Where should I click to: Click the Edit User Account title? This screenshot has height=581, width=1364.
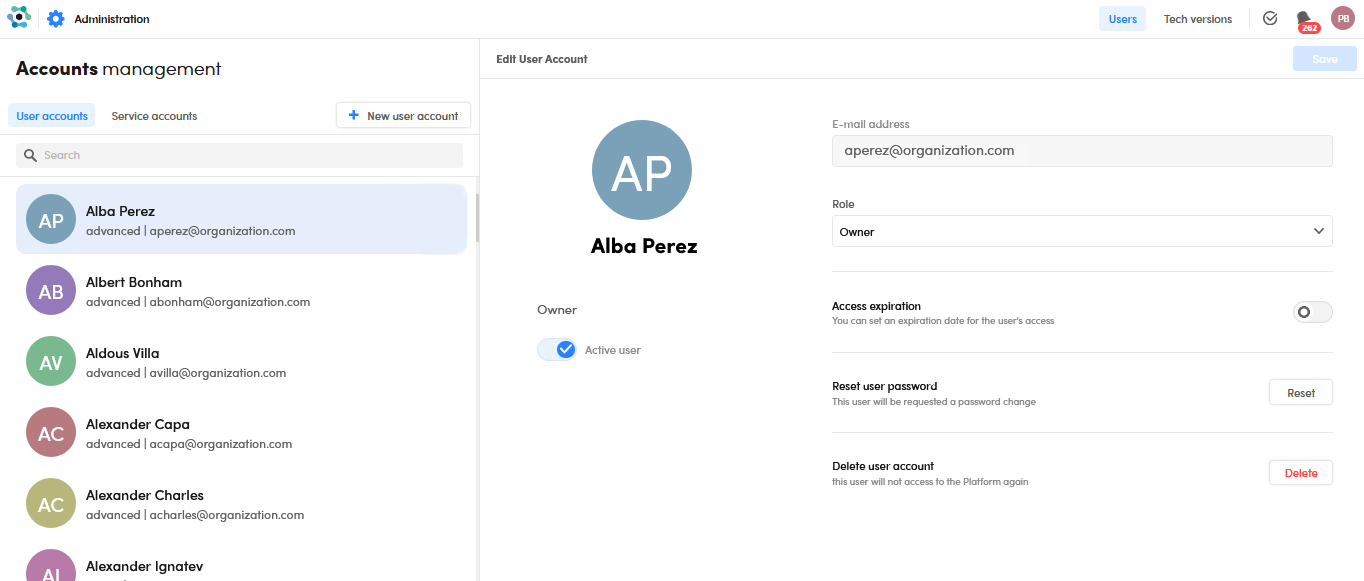pyautogui.click(x=542, y=59)
